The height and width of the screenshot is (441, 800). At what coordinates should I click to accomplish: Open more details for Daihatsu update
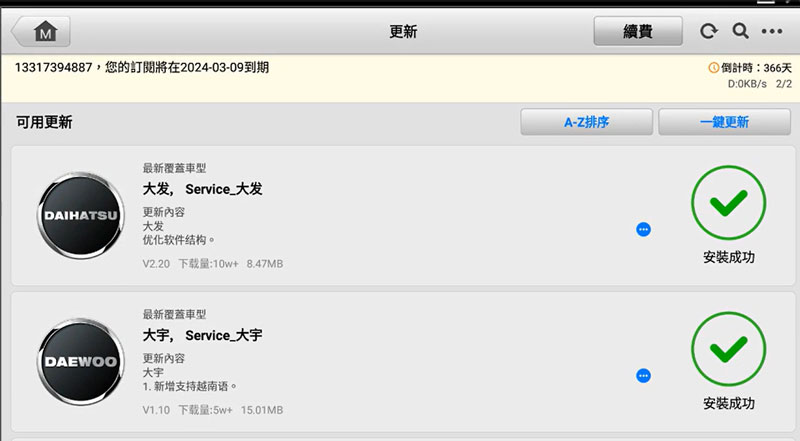(x=643, y=230)
